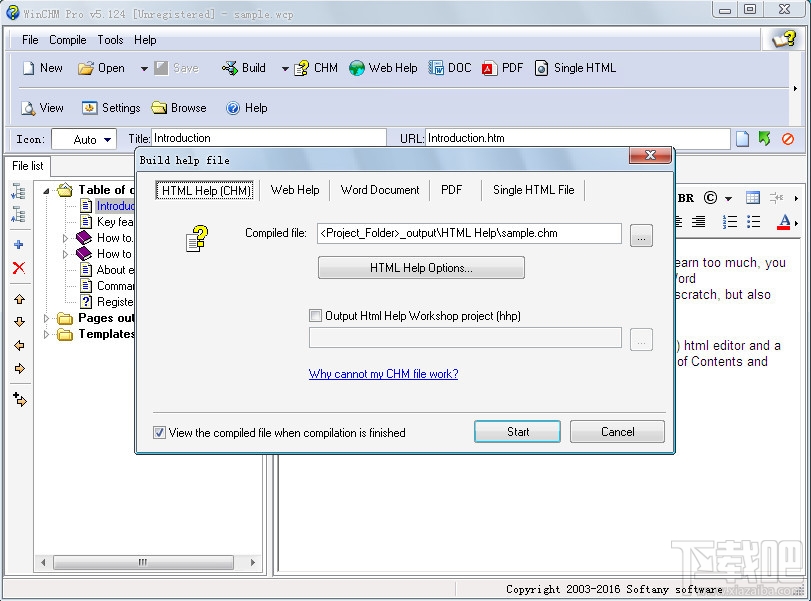This screenshot has height=601, width=811.
Task: Click in the Title Introduction field
Action: point(269,138)
